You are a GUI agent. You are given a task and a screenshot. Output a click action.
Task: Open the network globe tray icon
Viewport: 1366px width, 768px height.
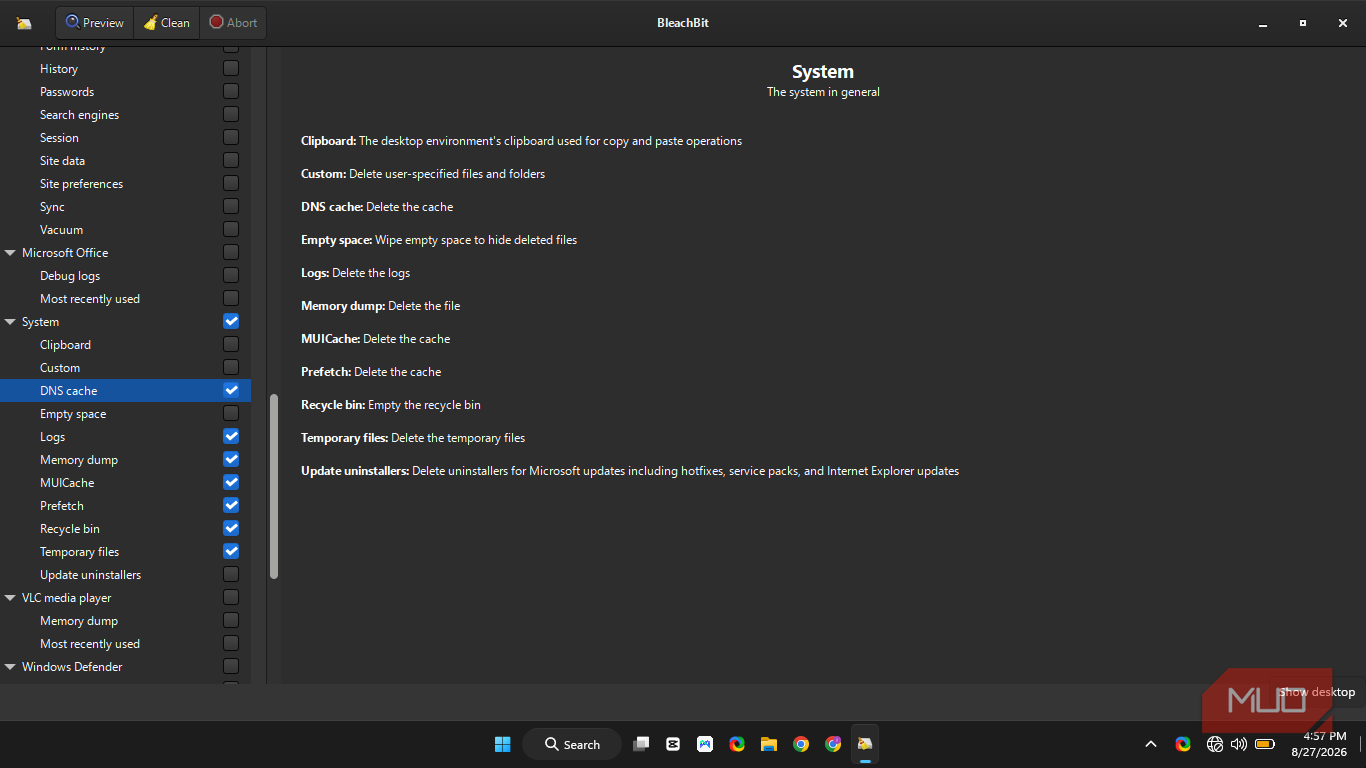tap(1215, 744)
